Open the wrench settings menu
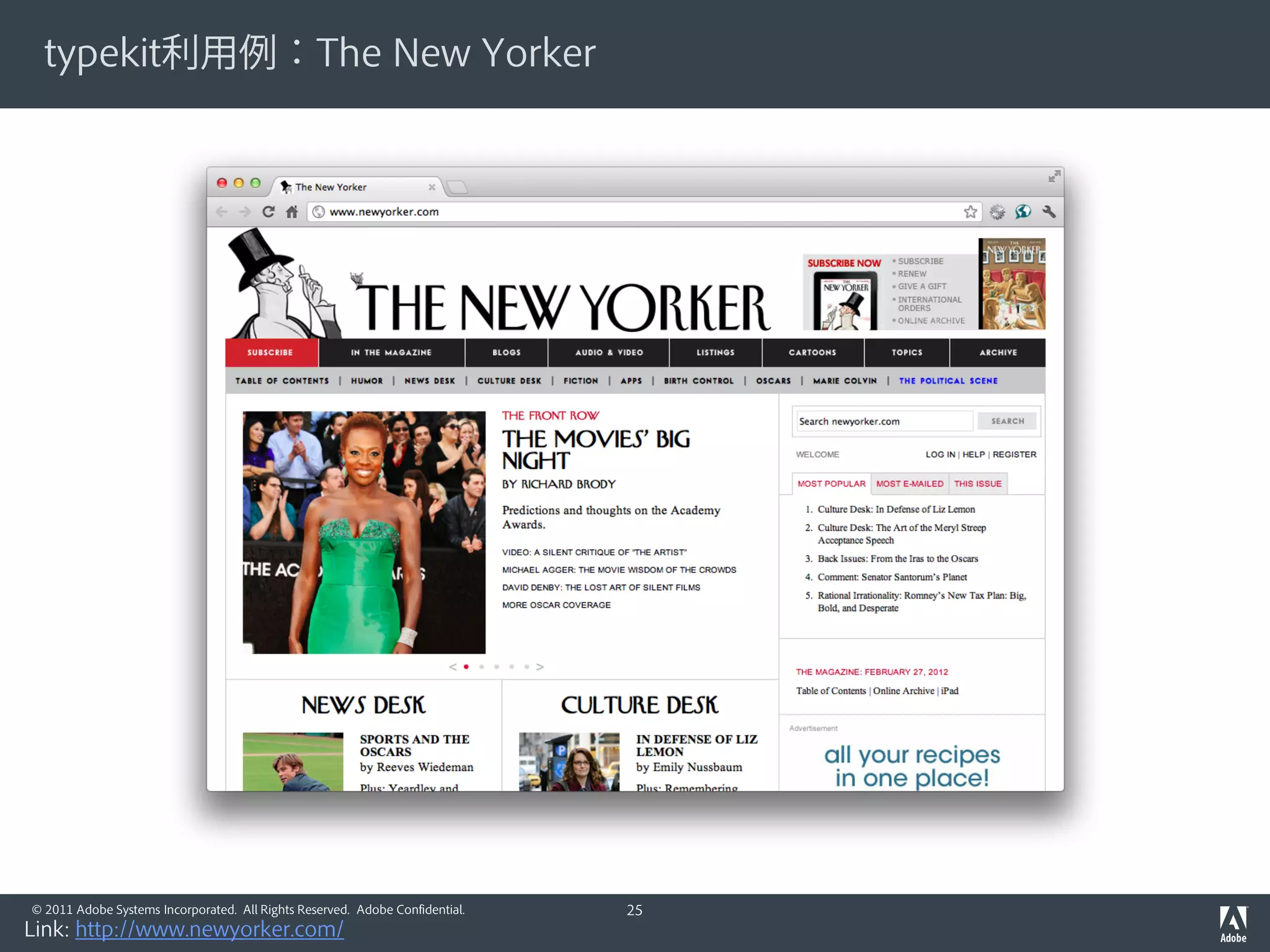The width and height of the screenshot is (1270, 952). [1049, 212]
